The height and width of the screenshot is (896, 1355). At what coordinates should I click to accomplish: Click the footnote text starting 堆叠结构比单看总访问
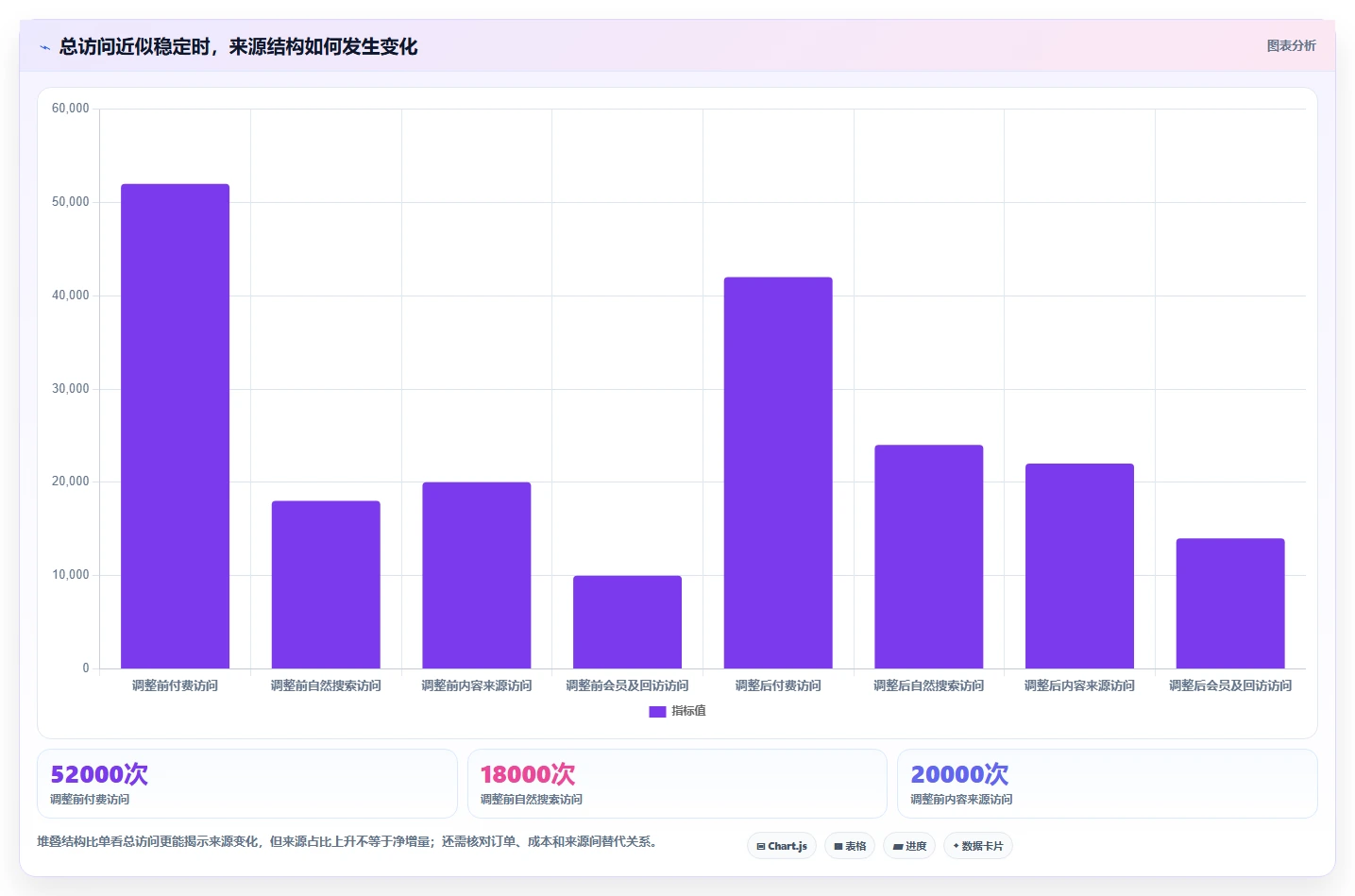click(x=347, y=841)
